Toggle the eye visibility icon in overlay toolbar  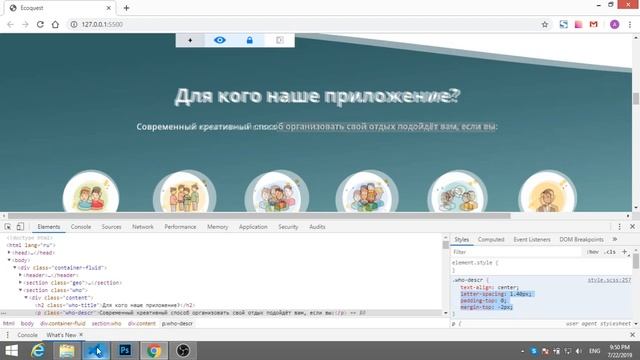click(220, 40)
